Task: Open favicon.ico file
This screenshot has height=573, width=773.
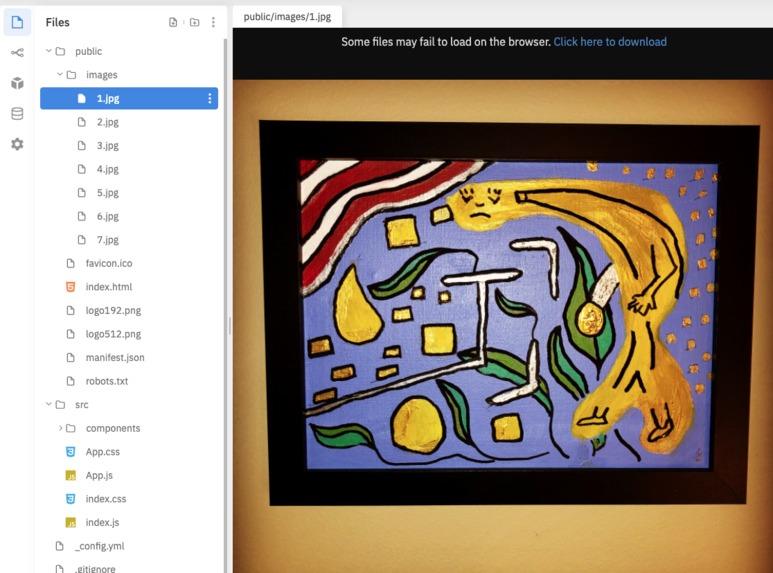Action: coord(109,263)
